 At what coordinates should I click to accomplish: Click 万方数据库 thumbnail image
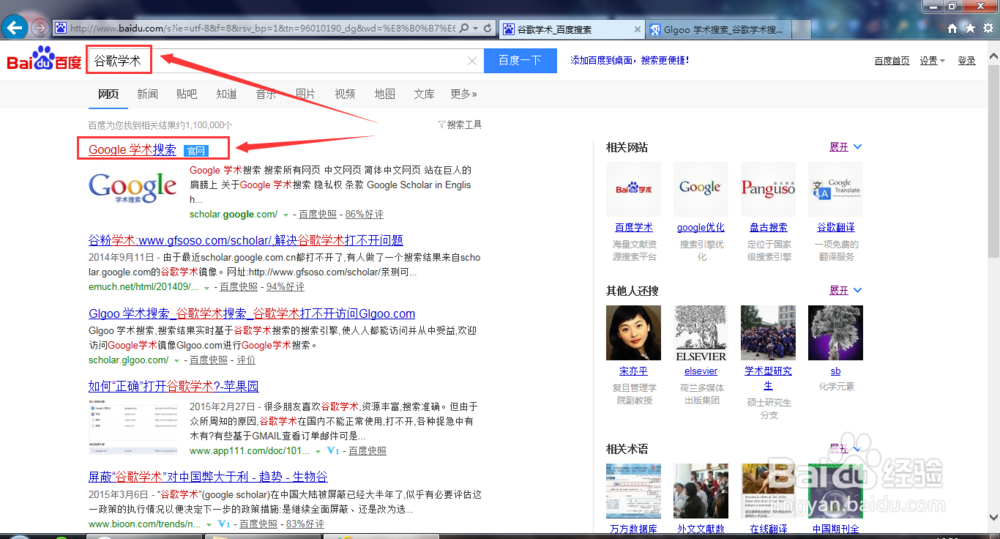[633, 491]
